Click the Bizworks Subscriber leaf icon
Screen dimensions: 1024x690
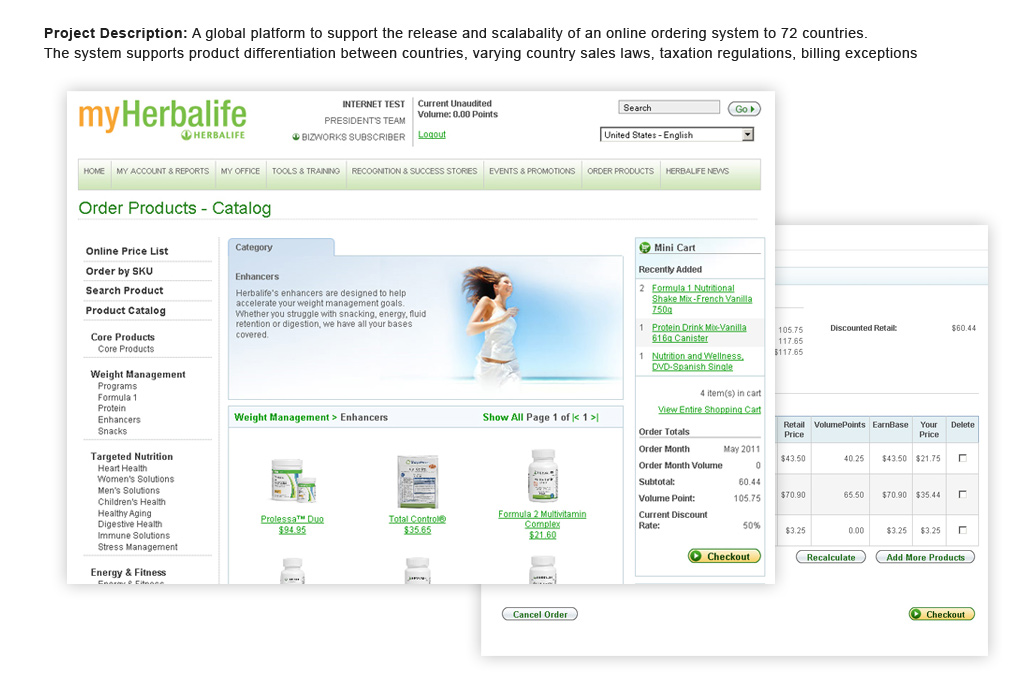coord(296,137)
